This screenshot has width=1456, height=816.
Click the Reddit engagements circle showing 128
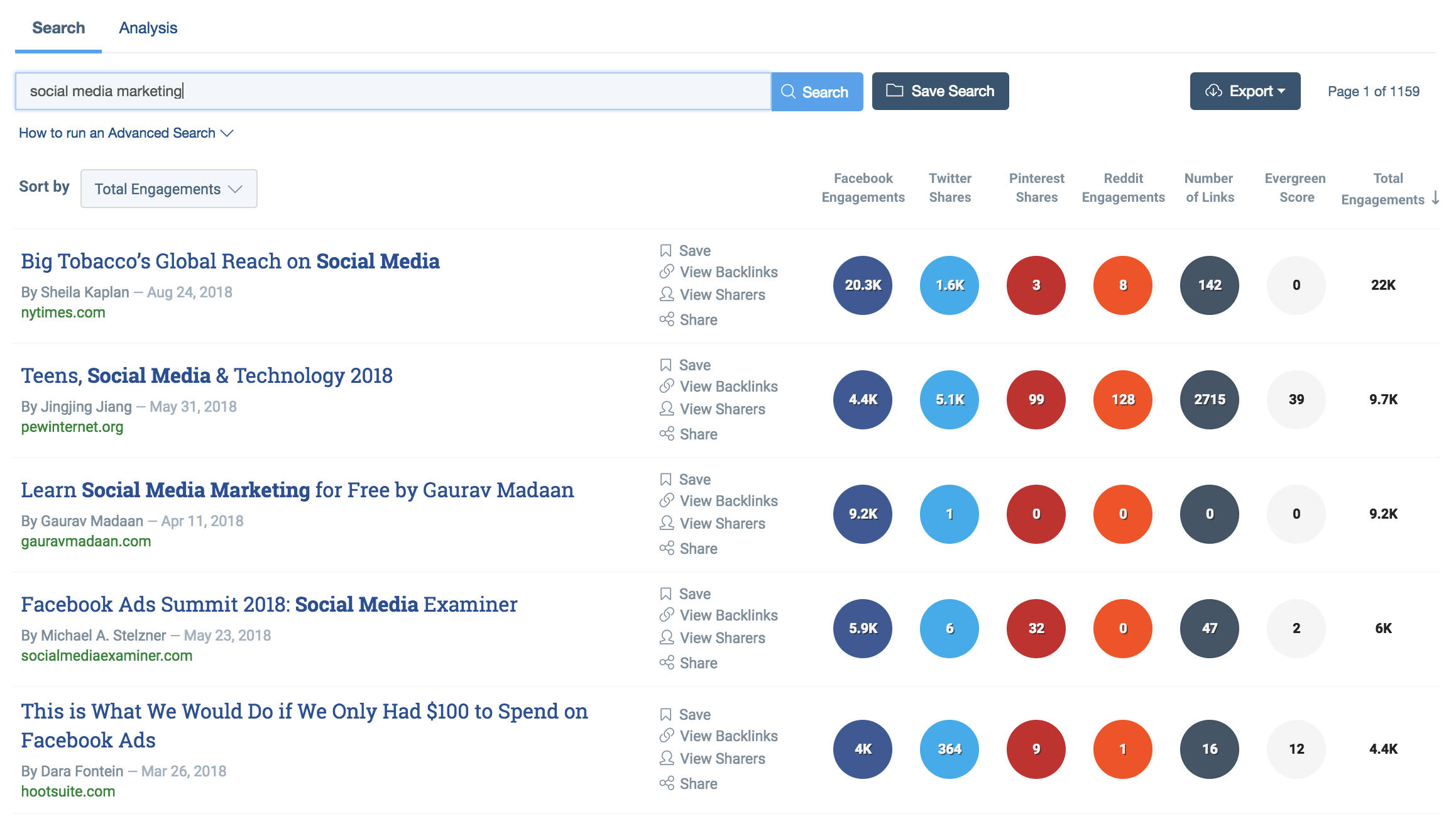(1122, 399)
